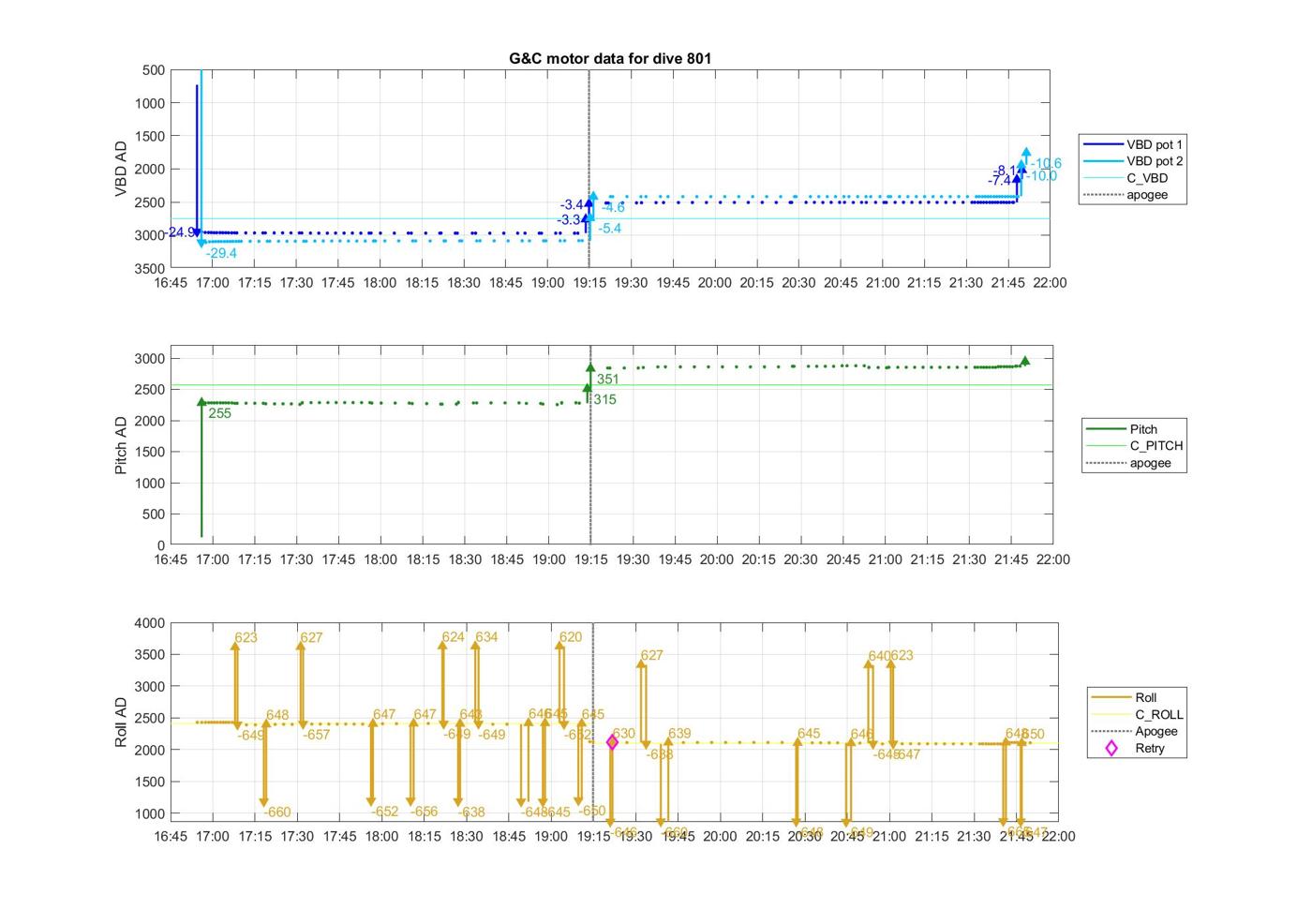
Task: Click the '639' annotation in the Roll plot
Action: 679,734
